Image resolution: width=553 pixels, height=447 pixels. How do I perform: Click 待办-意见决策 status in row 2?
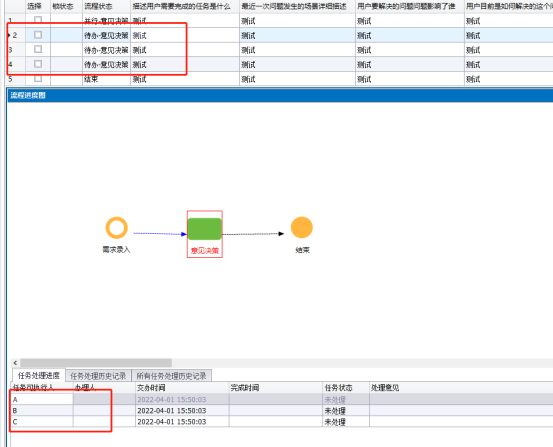point(106,36)
